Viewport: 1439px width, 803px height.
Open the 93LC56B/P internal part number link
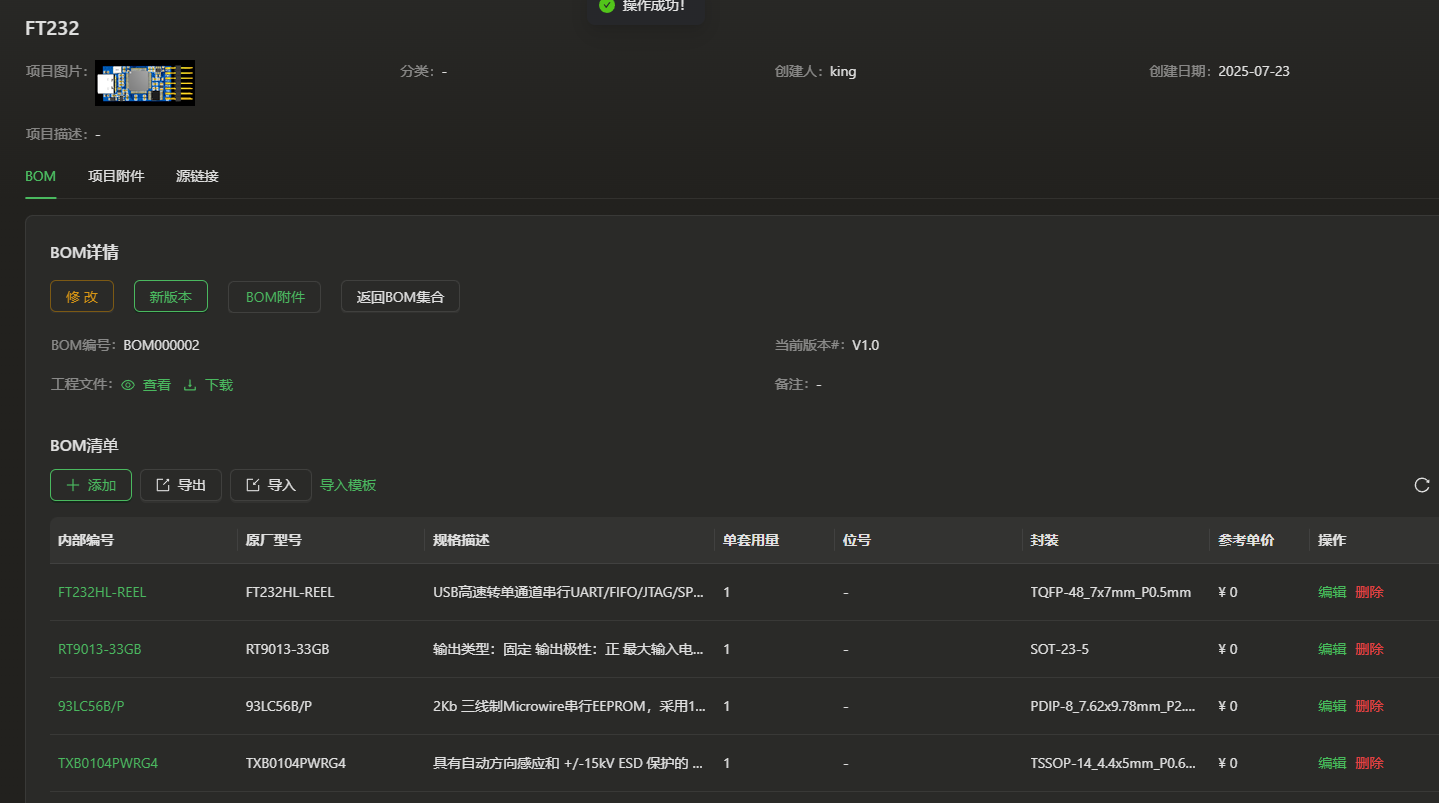click(x=91, y=706)
